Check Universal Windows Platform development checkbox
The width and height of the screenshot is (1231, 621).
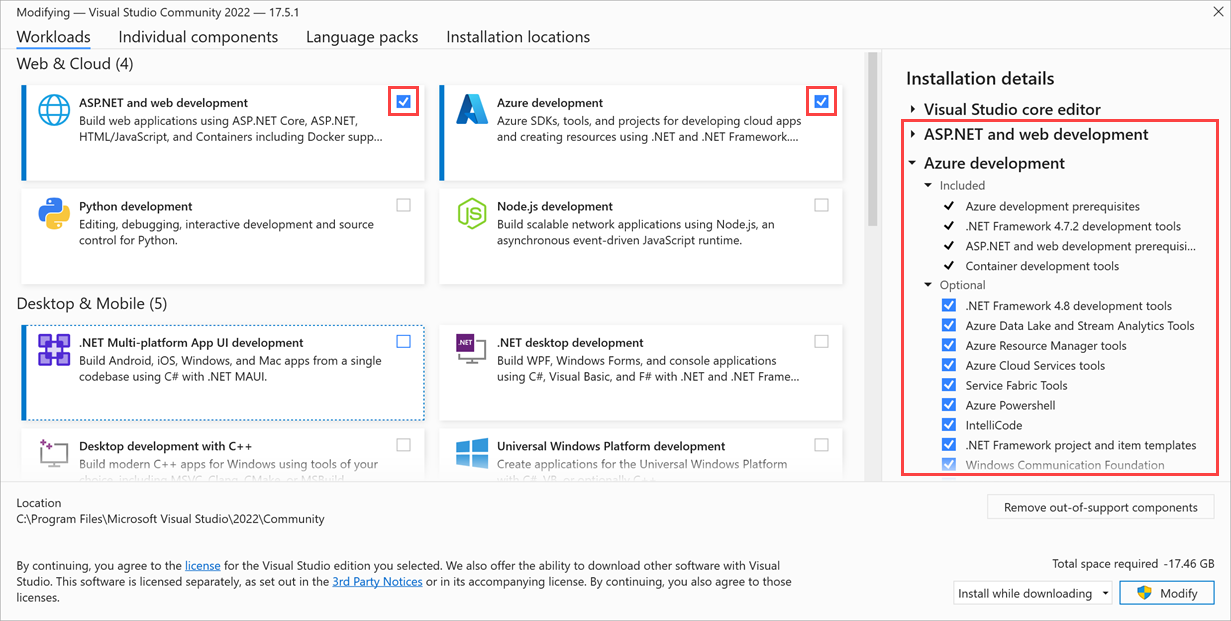pos(821,445)
